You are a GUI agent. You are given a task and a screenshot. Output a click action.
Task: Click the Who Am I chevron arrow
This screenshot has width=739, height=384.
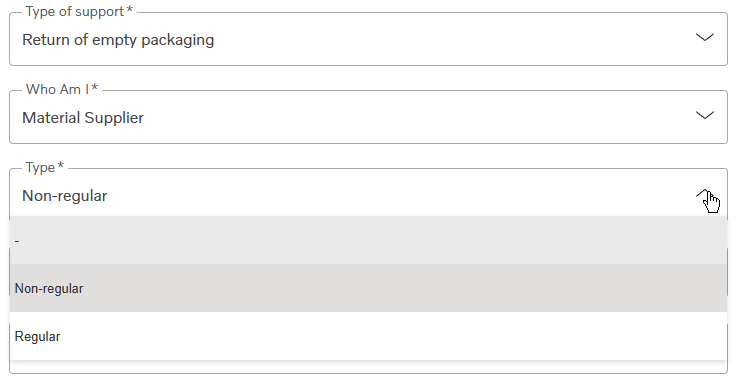tap(705, 115)
